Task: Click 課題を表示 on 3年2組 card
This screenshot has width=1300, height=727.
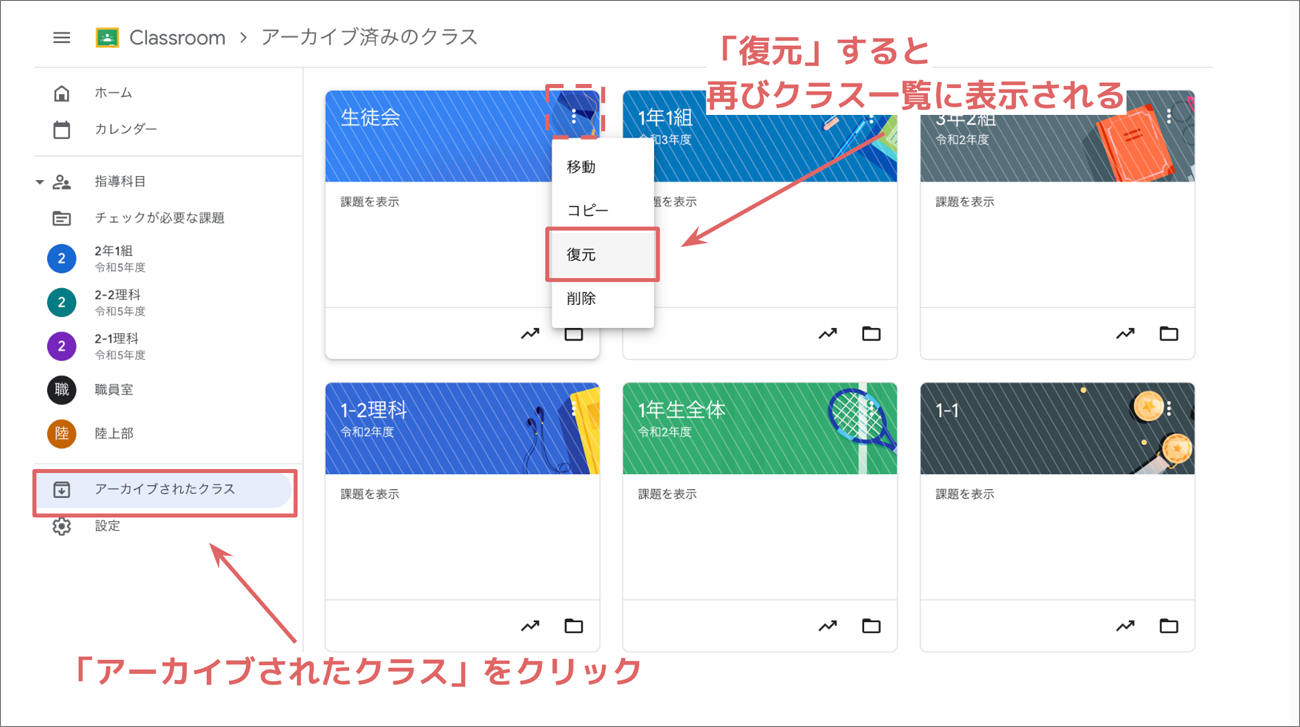Action: (965, 202)
